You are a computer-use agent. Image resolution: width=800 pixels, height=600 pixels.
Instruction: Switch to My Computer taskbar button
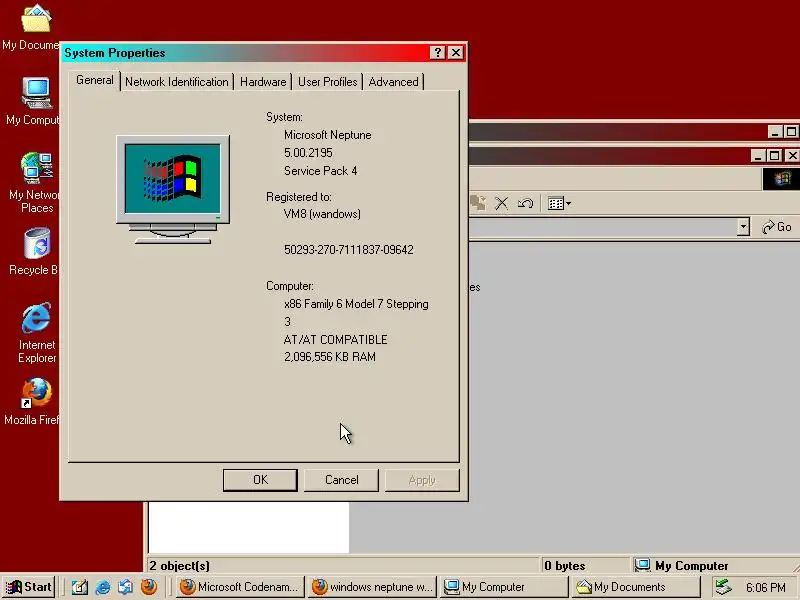click(x=505, y=587)
